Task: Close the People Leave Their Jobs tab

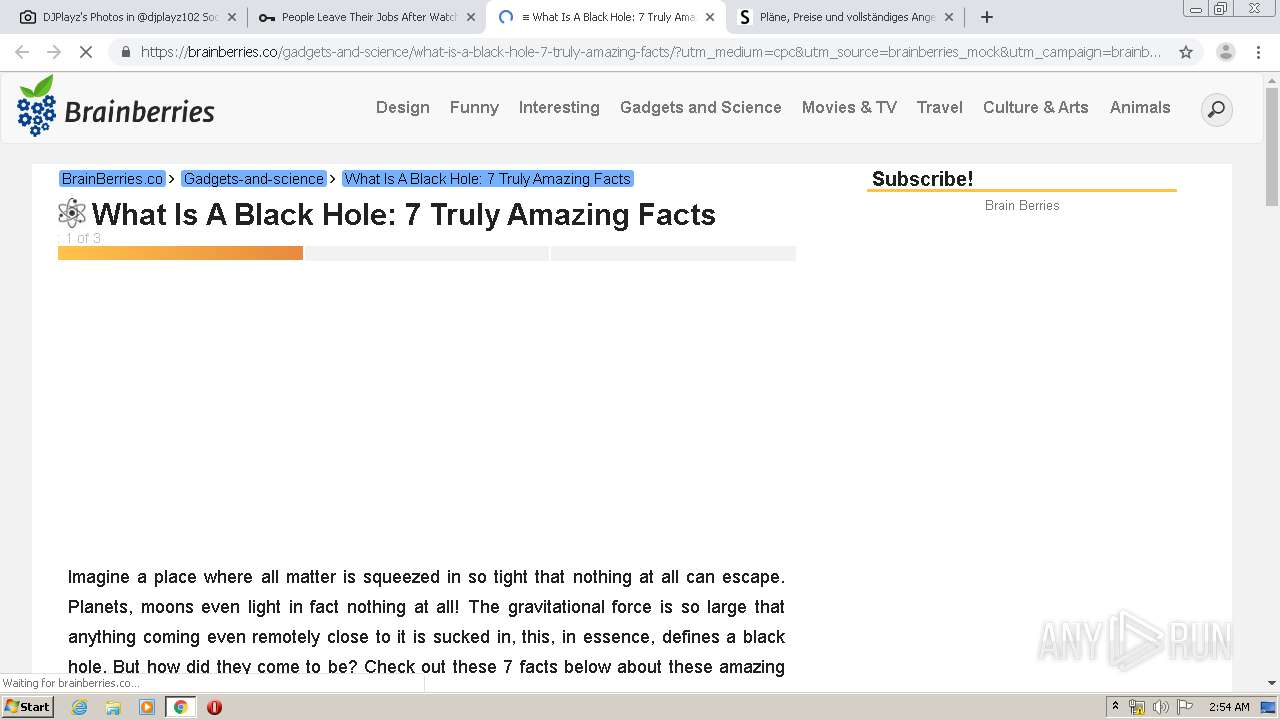Action: tap(471, 17)
